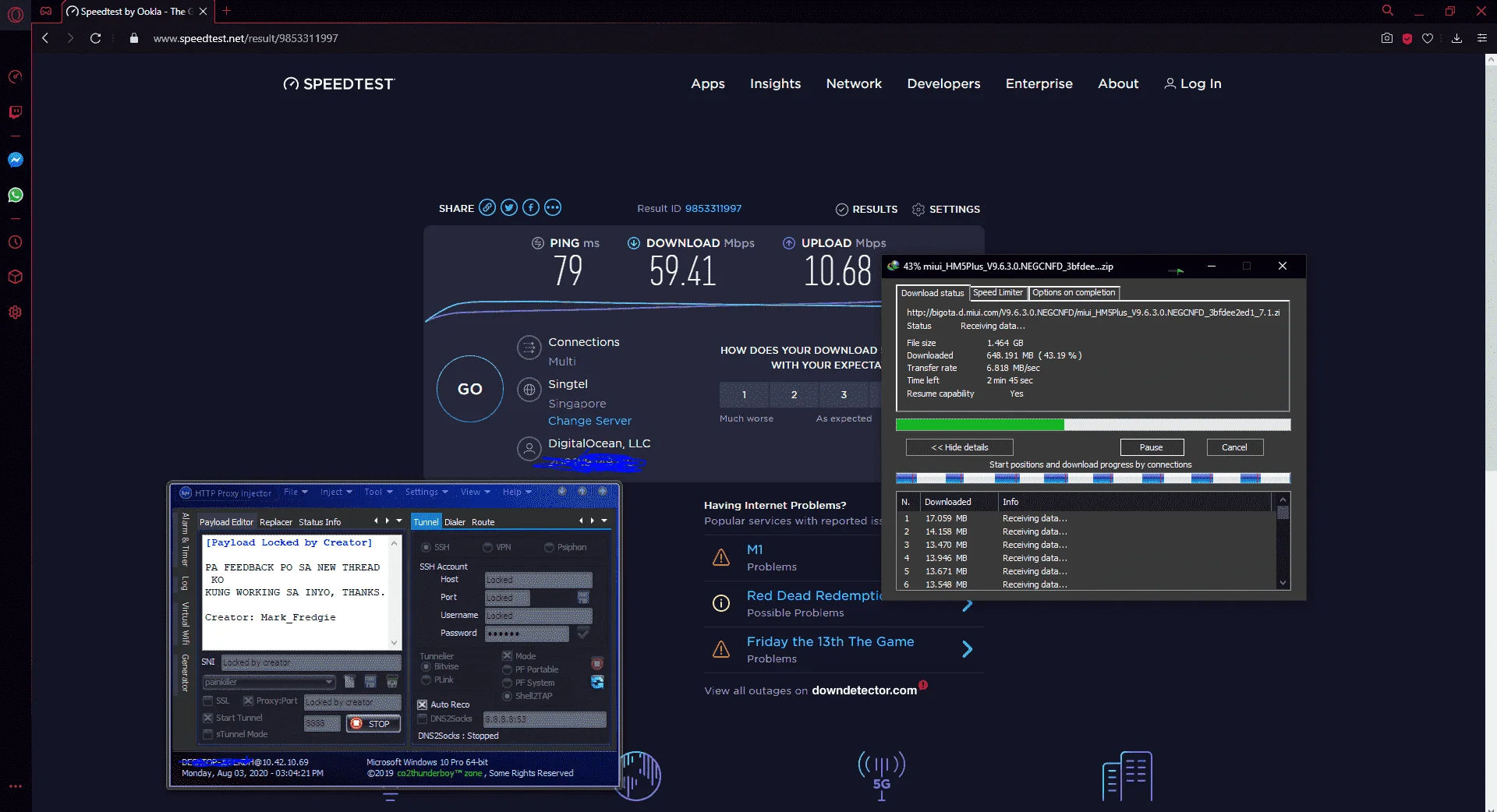
Task: Open the Help menu dropdown
Action: (x=517, y=492)
